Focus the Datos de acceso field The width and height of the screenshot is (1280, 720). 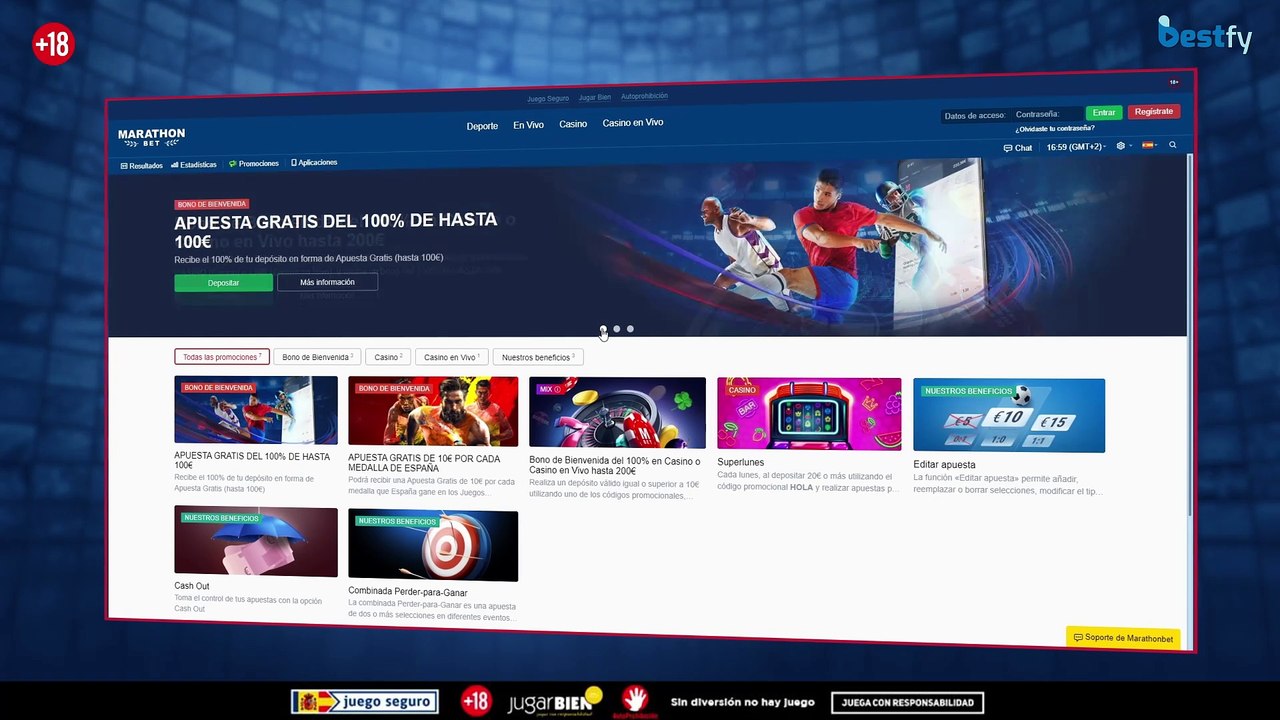(x=975, y=116)
